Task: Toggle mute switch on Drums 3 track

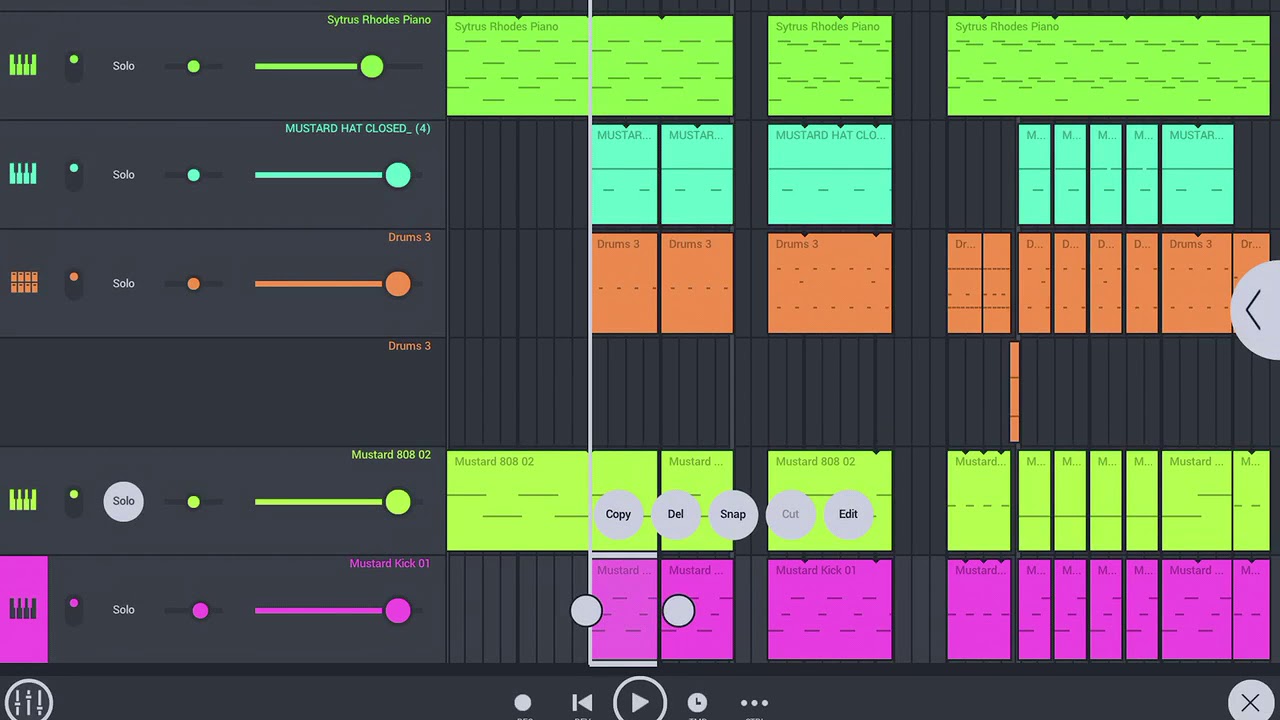Action: click(x=74, y=283)
